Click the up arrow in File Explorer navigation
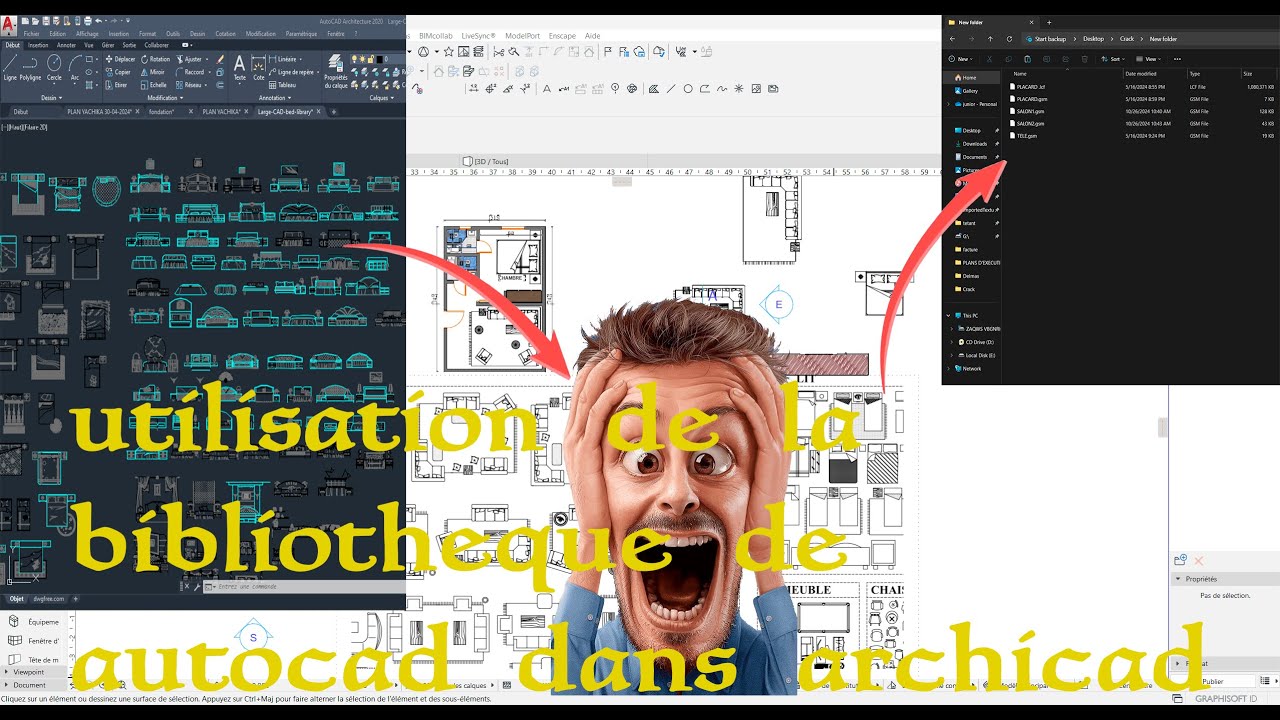 [990, 39]
